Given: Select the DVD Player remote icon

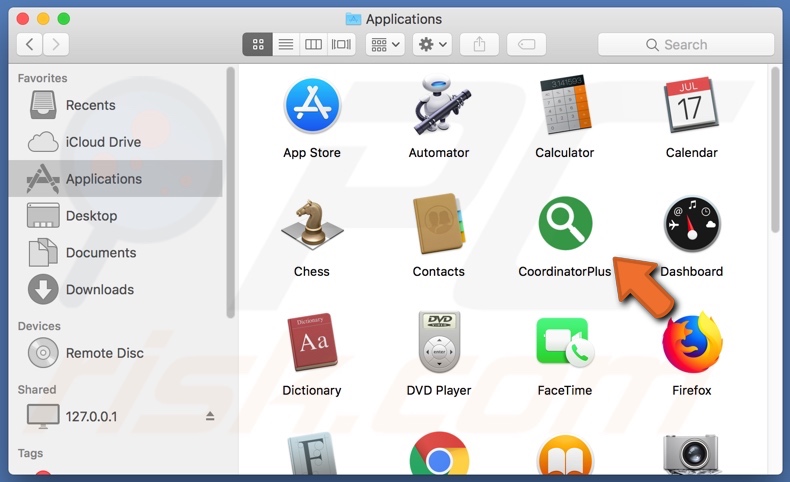Looking at the screenshot, I should coord(439,342).
